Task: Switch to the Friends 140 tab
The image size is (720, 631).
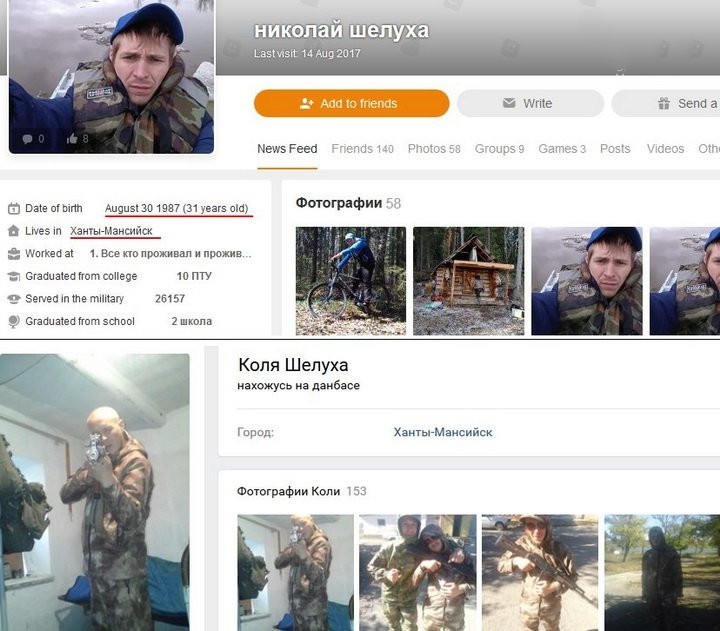Action: tap(362, 149)
